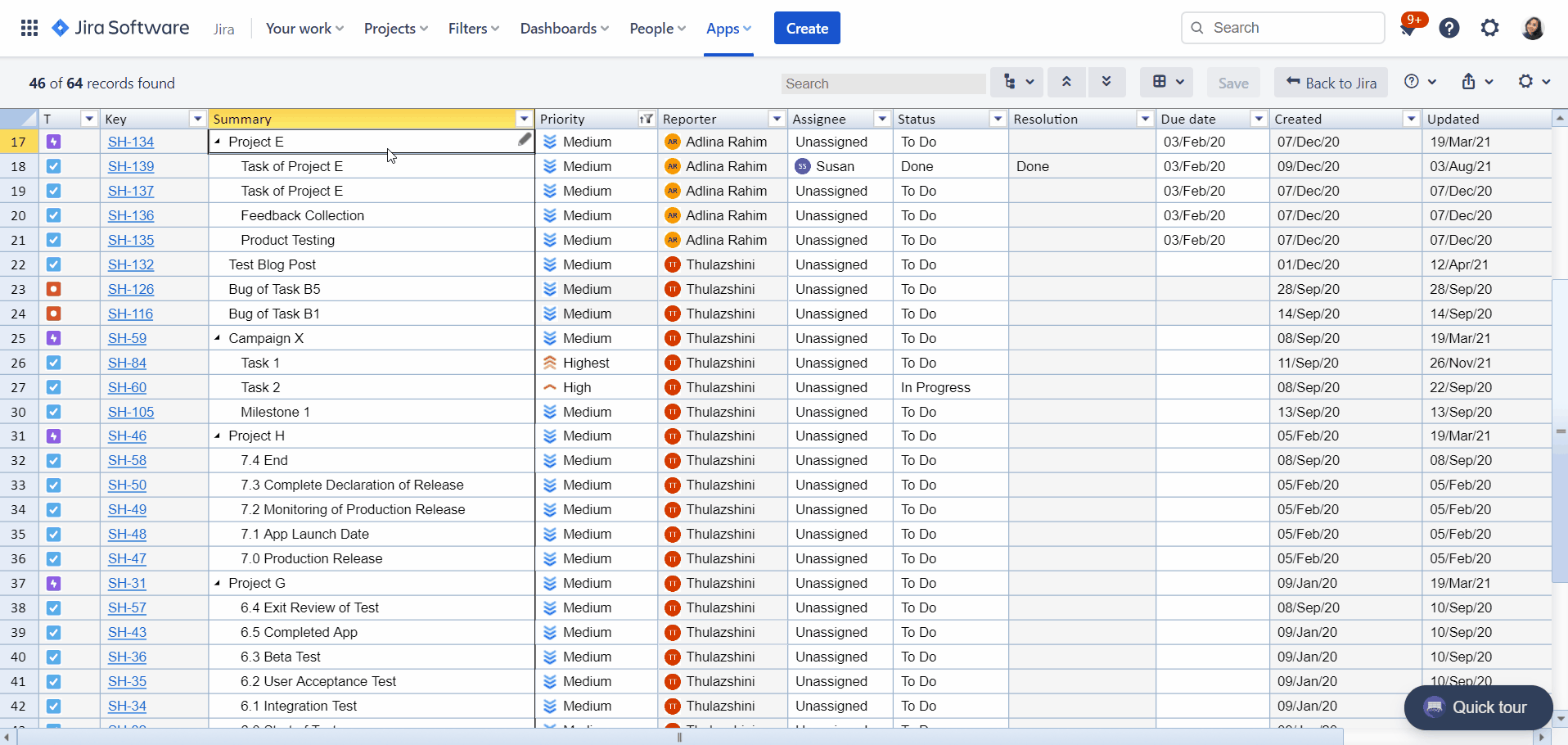1568x745 pixels.
Task: Open Jira settings gear icon
Action: pos(1490,28)
